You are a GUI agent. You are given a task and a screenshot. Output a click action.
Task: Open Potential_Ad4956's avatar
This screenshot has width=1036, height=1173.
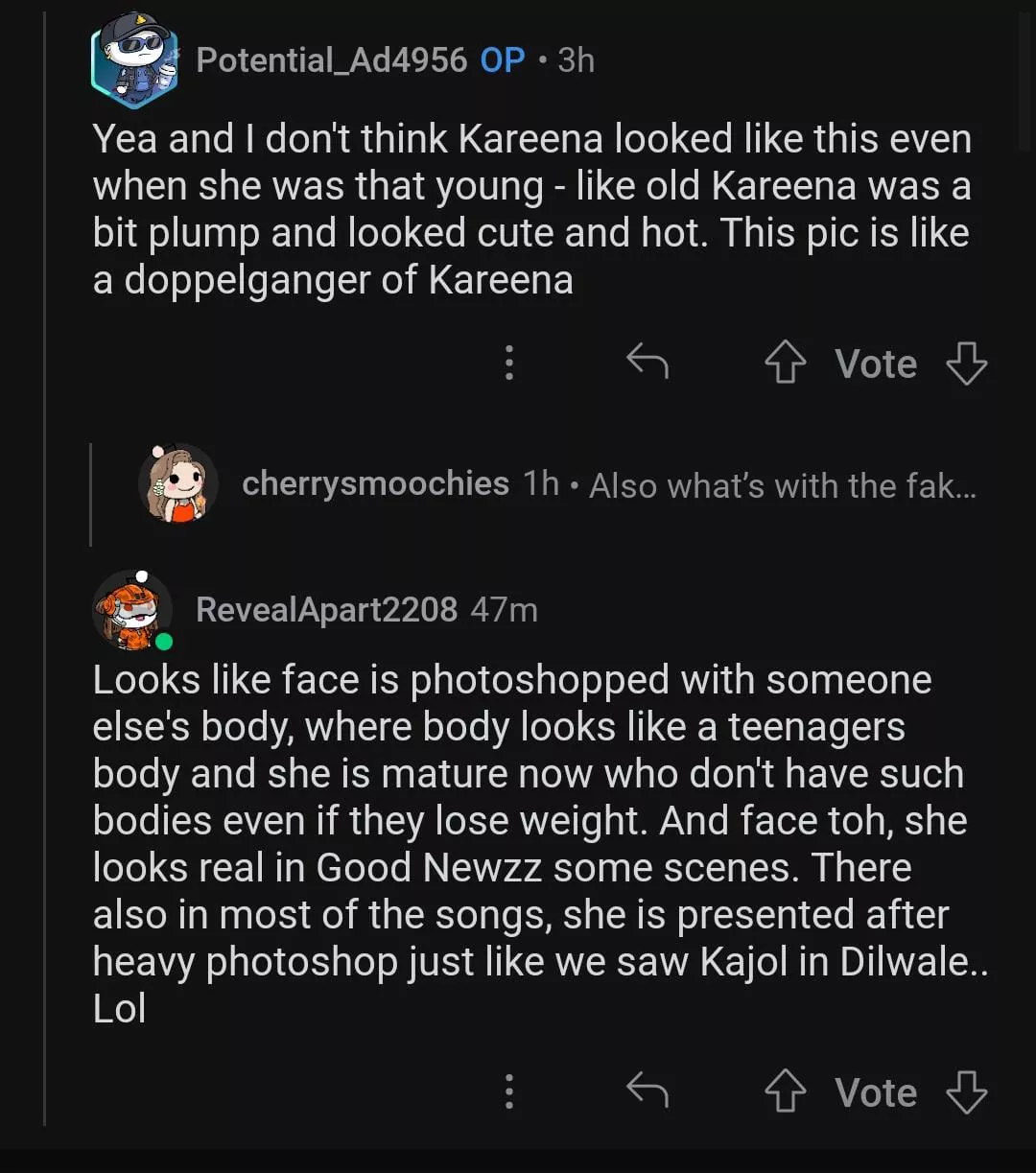coord(134,59)
